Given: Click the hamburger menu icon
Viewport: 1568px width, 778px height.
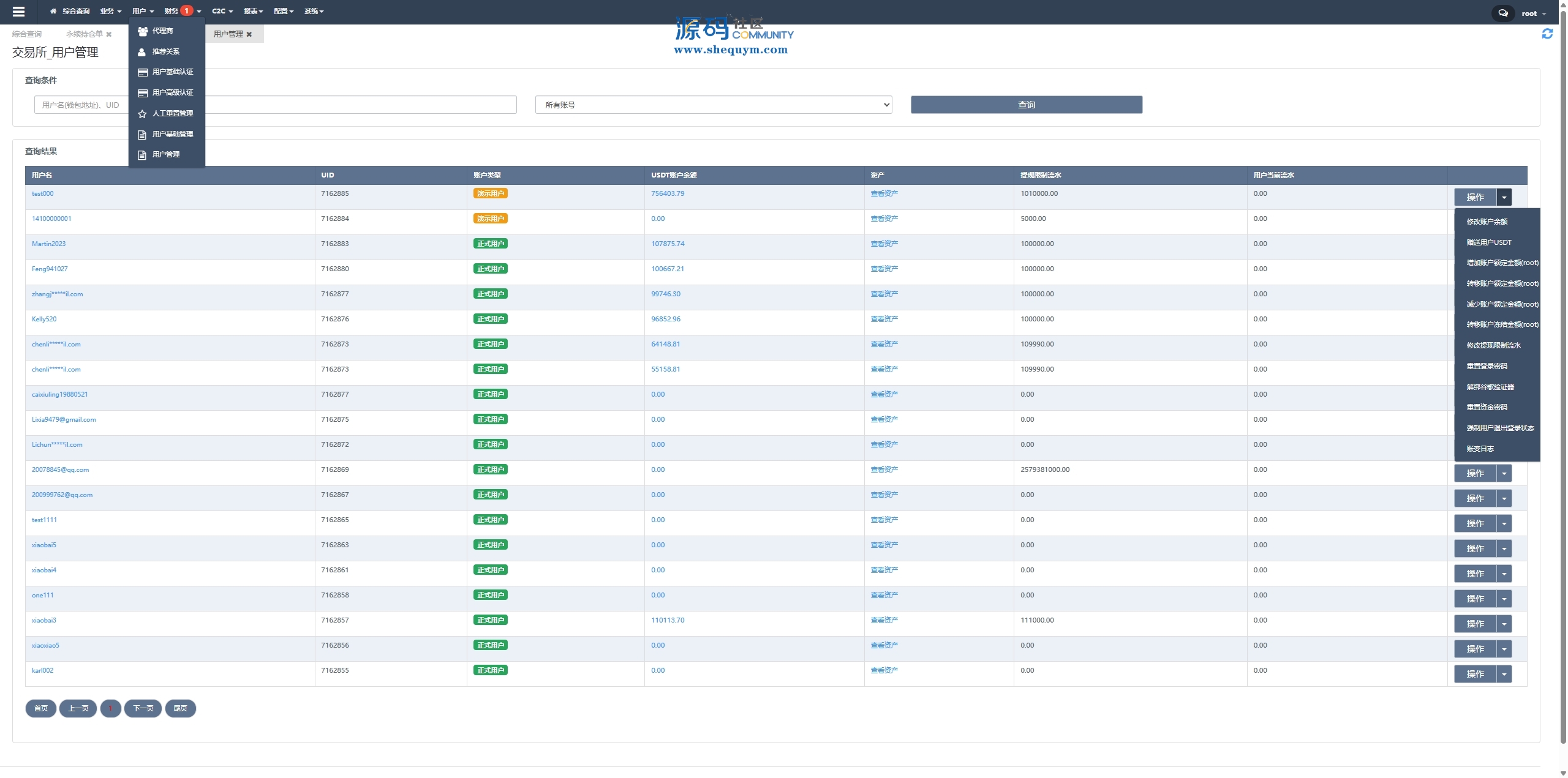Looking at the screenshot, I should click(x=18, y=12).
